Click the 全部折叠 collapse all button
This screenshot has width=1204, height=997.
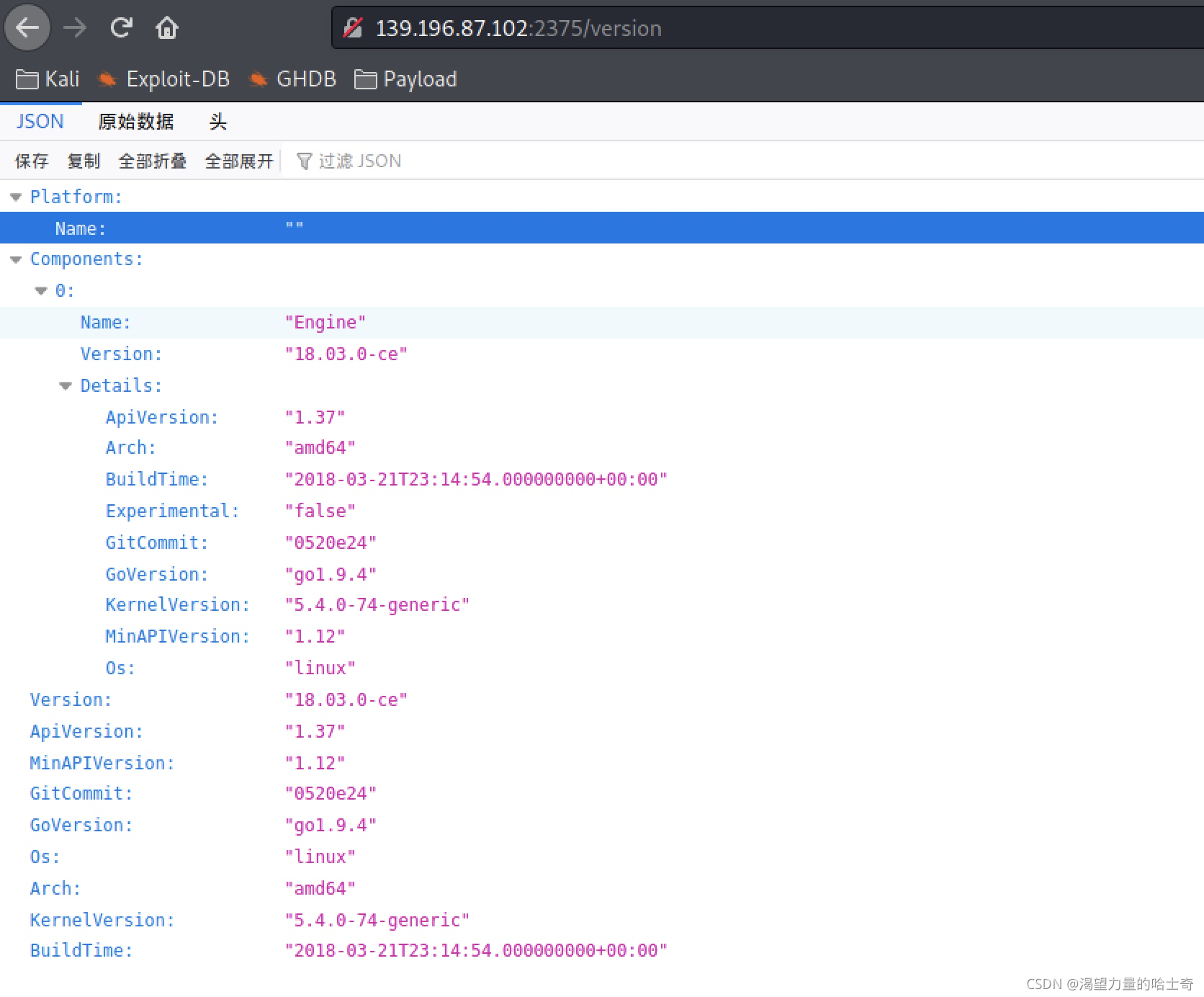[153, 161]
